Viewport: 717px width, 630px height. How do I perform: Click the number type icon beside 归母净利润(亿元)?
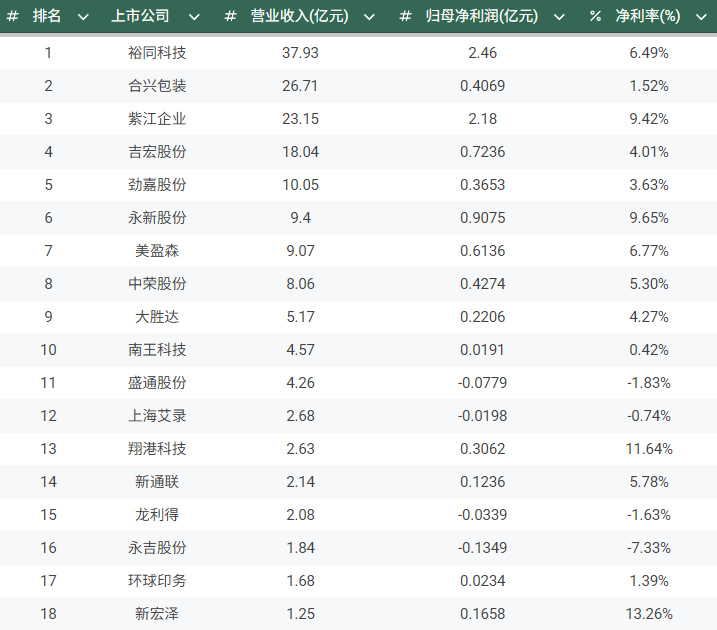click(x=405, y=16)
